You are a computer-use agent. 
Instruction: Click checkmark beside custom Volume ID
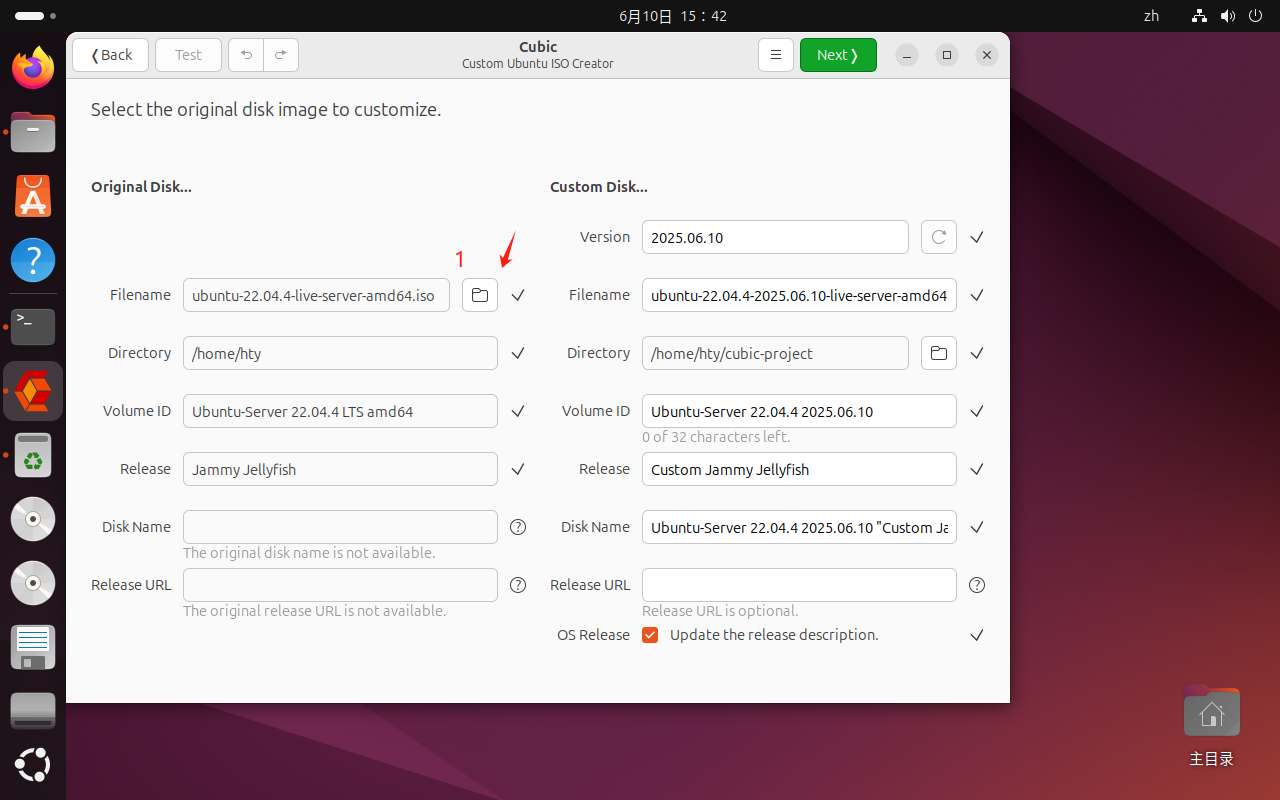977,411
